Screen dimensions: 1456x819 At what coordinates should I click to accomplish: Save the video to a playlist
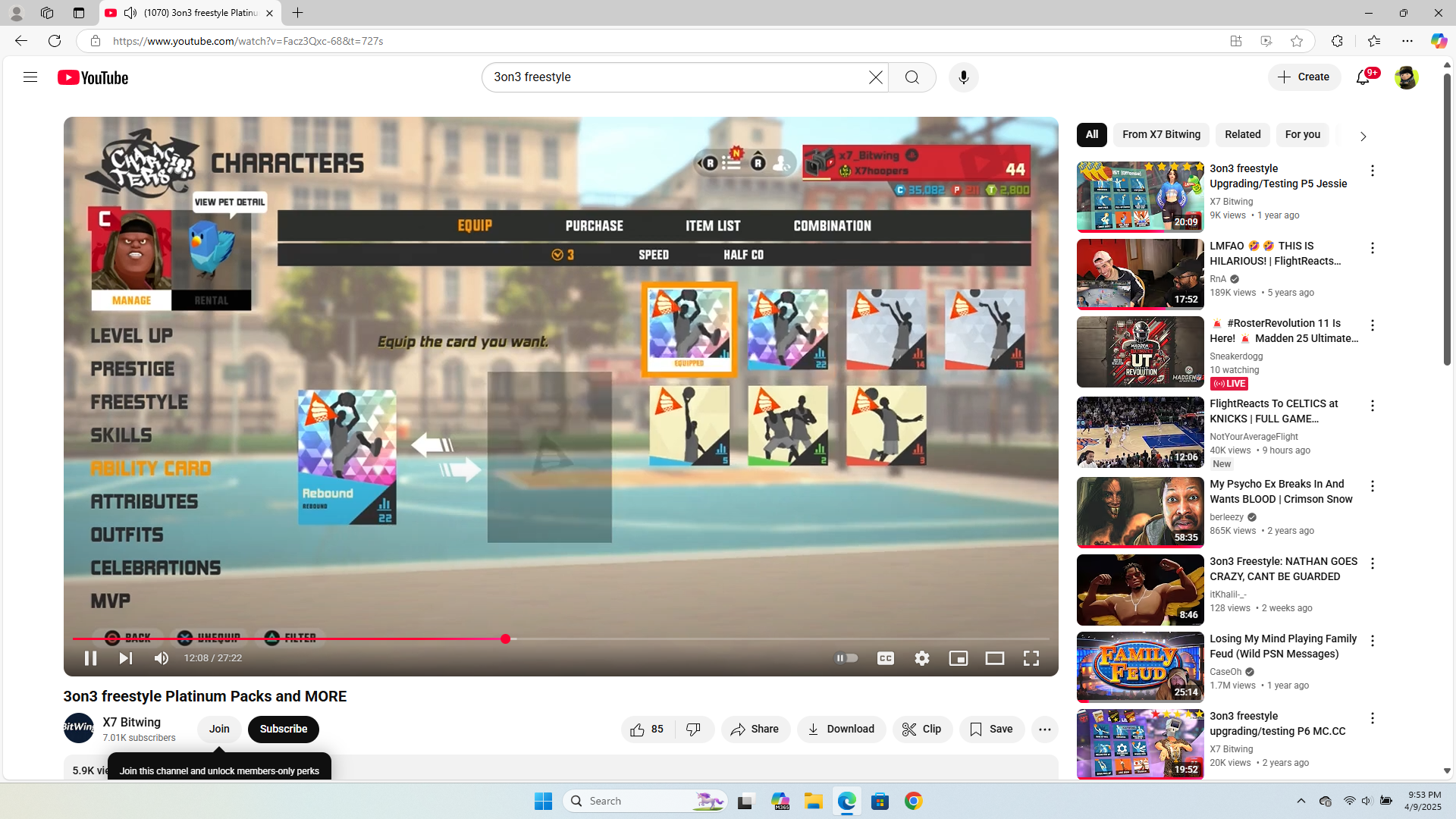[x=992, y=730]
